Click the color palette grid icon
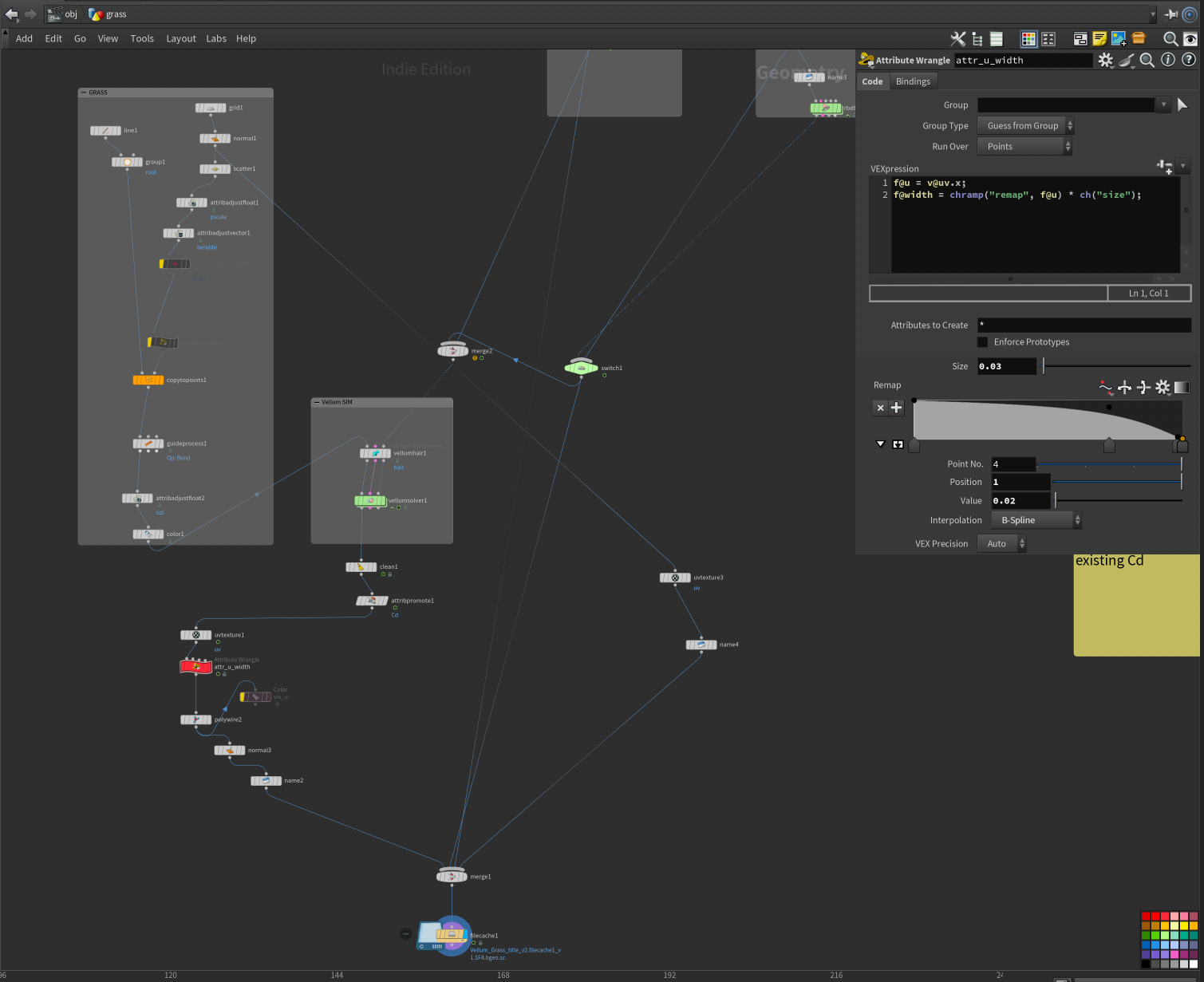Viewport: 1204px width, 982px height. pos(1028,38)
